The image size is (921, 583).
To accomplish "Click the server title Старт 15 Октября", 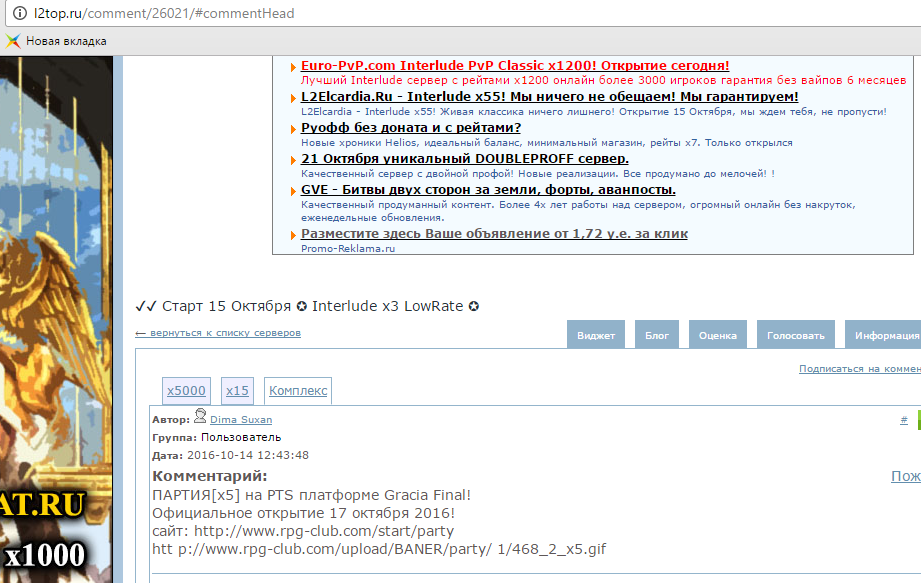I will coord(307,306).
